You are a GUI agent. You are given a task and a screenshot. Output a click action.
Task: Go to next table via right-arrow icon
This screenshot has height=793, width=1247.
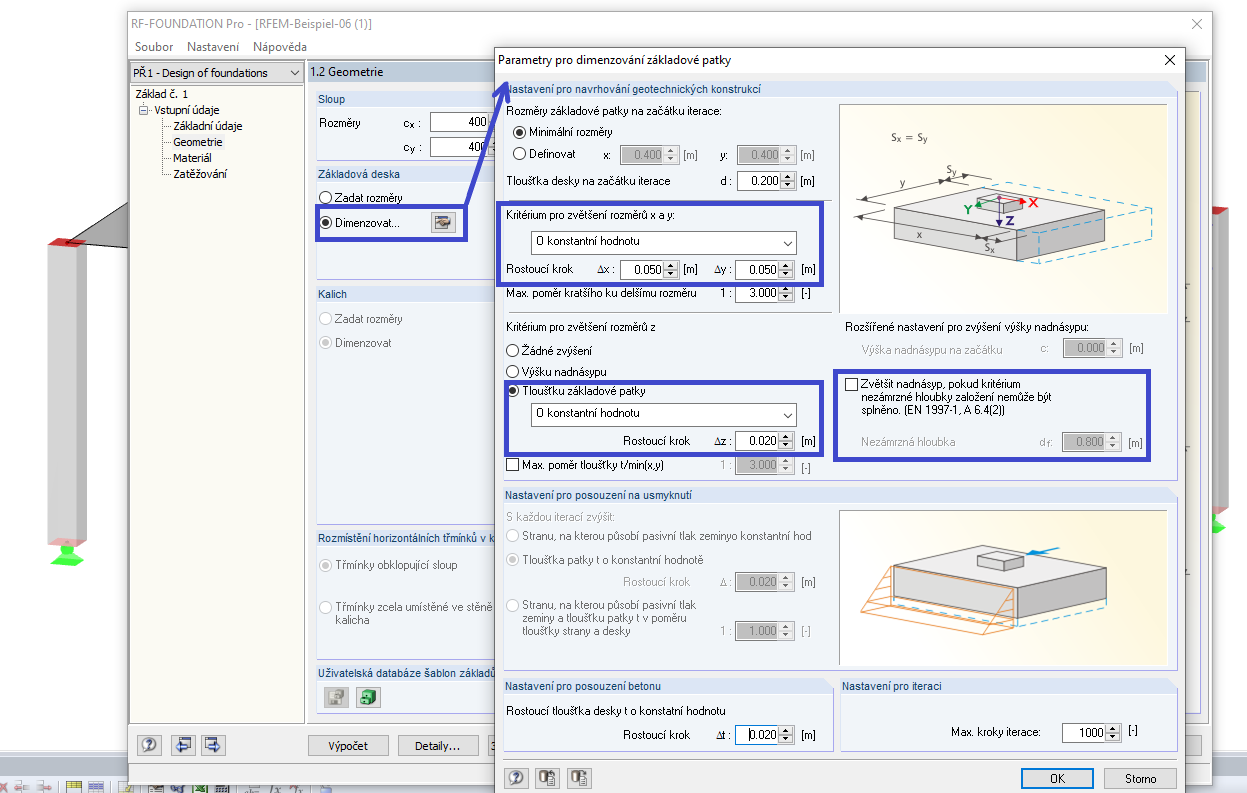point(214,745)
